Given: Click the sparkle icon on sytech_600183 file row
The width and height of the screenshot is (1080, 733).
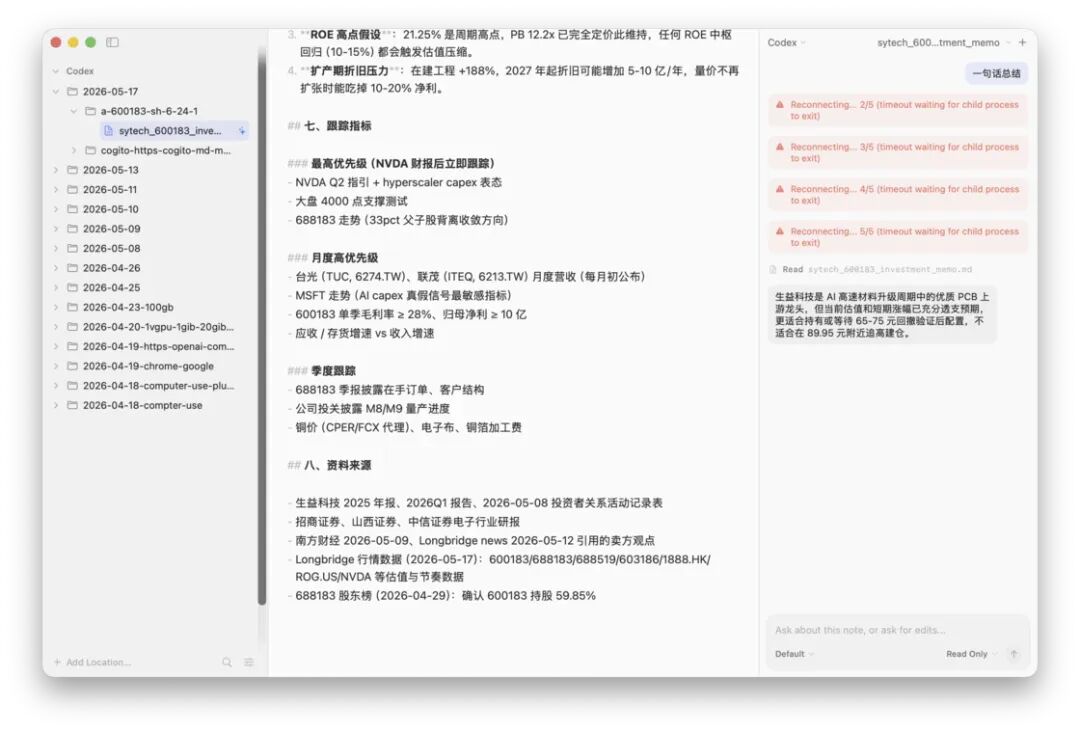Looking at the screenshot, I should (x=242, y=131).
